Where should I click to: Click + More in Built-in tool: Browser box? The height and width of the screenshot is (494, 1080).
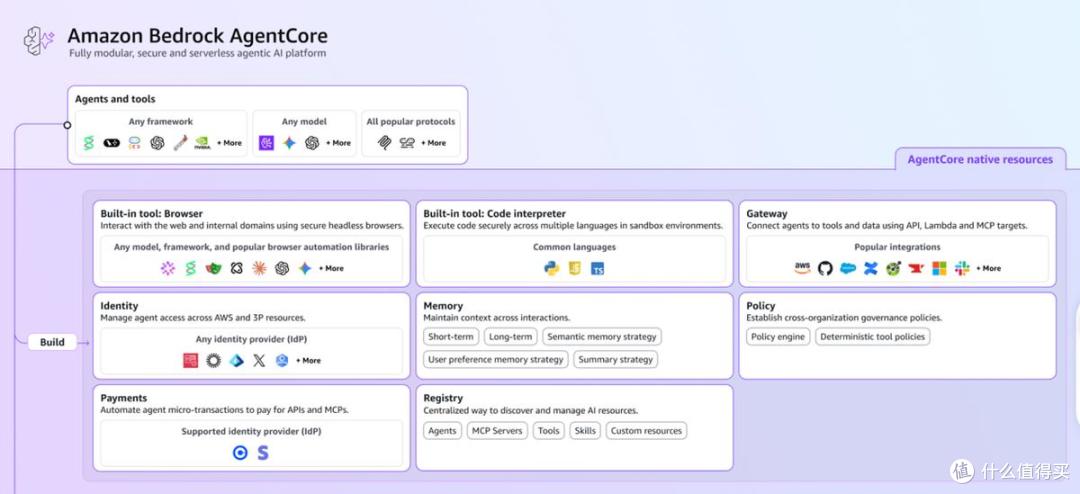pos(331,269)
